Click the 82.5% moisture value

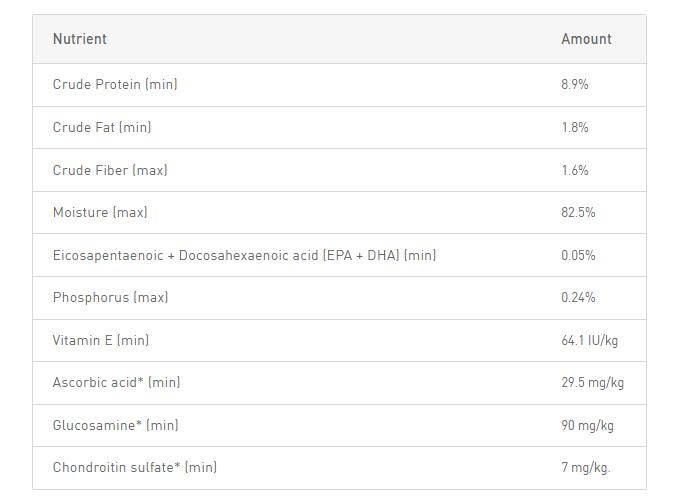(578, 212)
